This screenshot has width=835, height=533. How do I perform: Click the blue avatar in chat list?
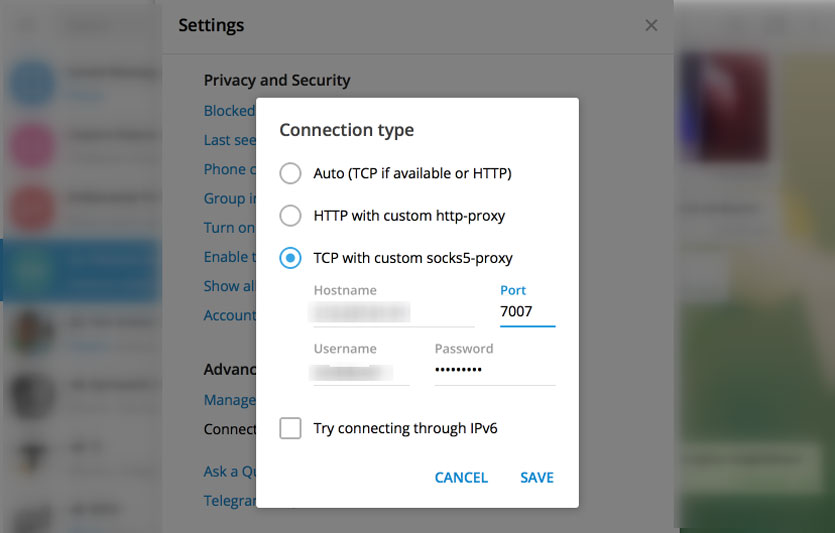pos(32,84)
